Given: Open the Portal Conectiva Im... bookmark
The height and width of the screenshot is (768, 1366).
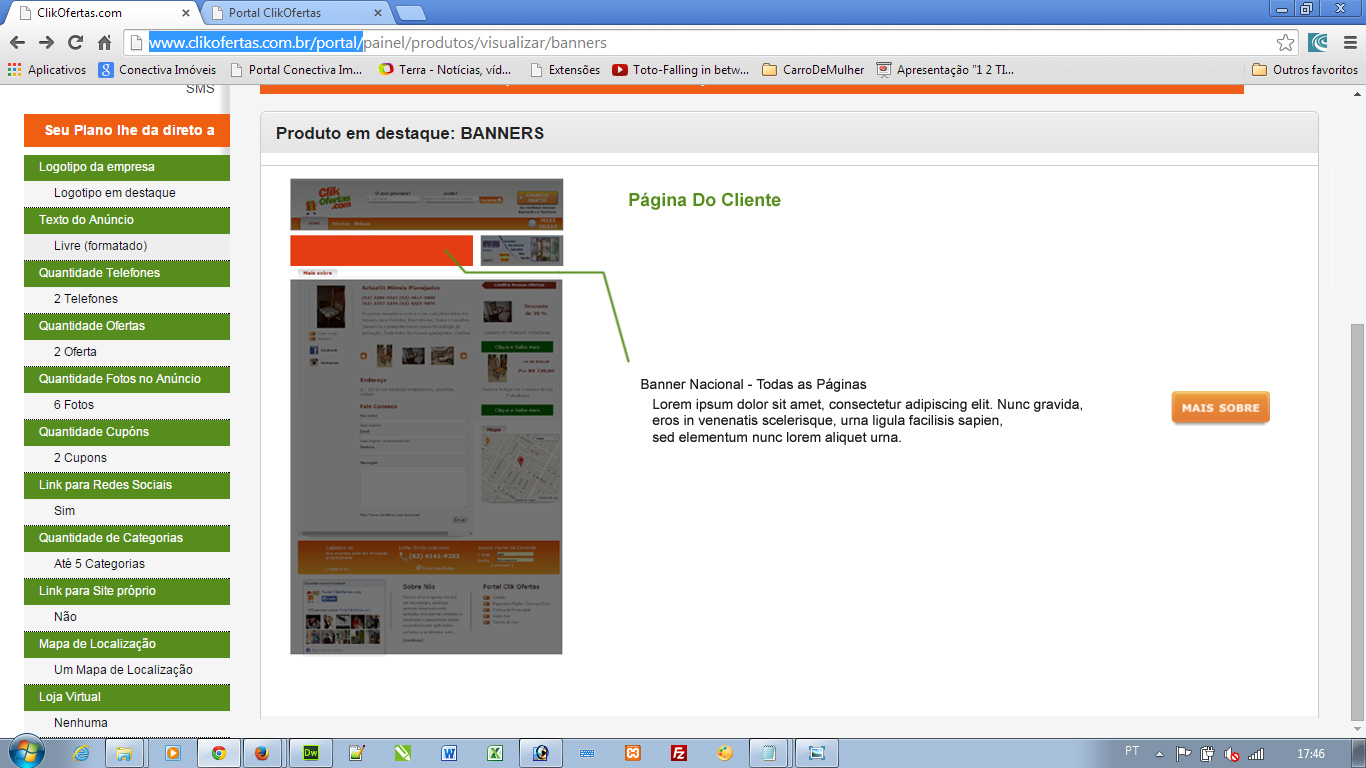Looking at the screenshot, I should click(297, 70).
